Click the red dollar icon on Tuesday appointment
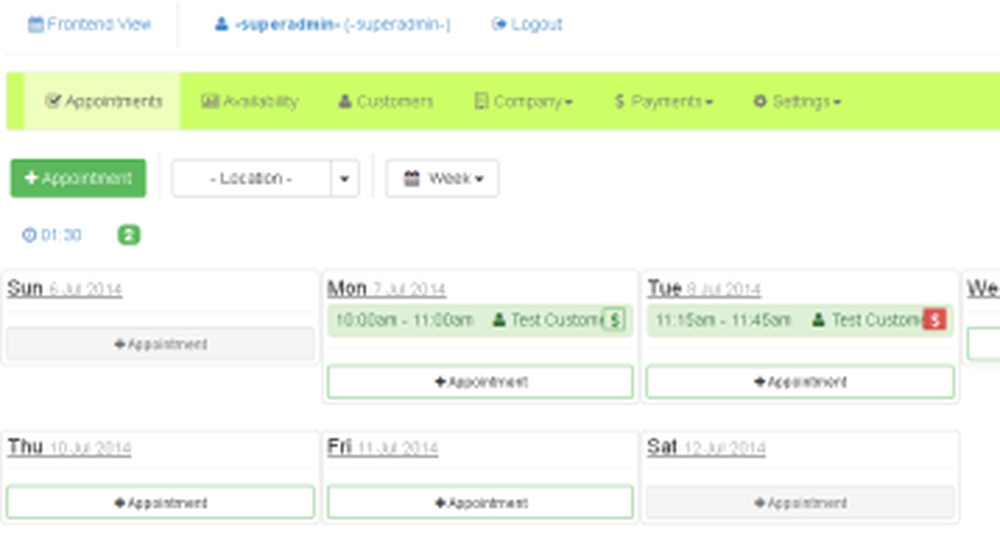Screen dimensions: 1000x547 pyautogui.click(x=934, y=319)
